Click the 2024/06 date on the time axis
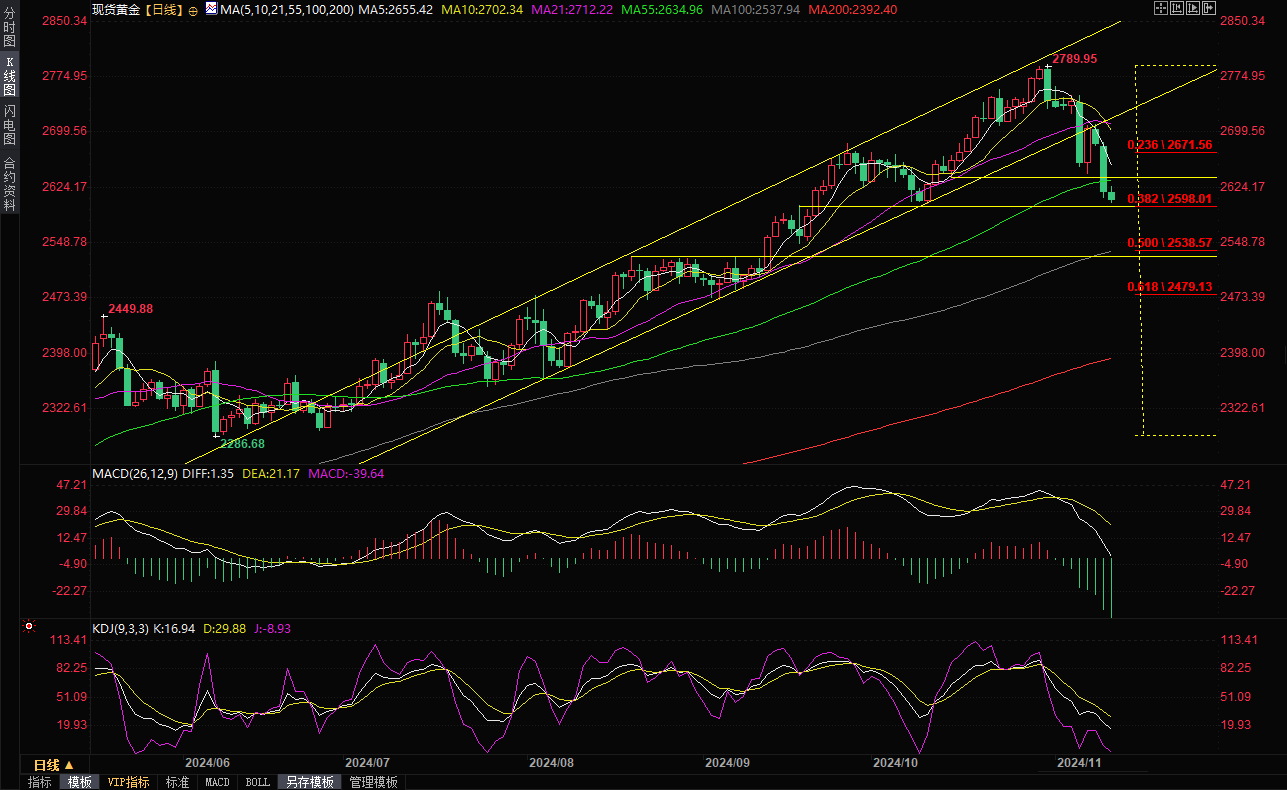1287x790 pixels. point(207,762)
